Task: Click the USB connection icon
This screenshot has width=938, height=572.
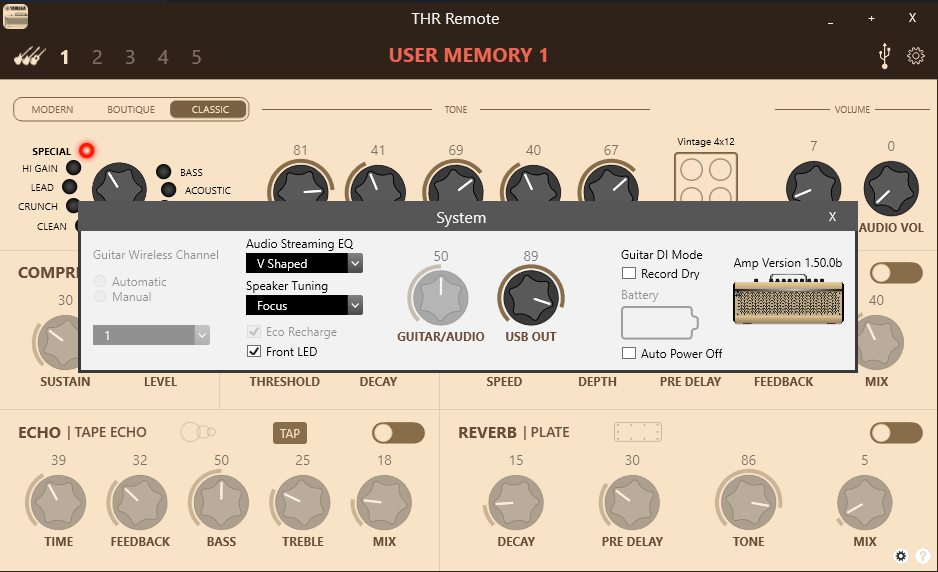Action: [885, 56]
